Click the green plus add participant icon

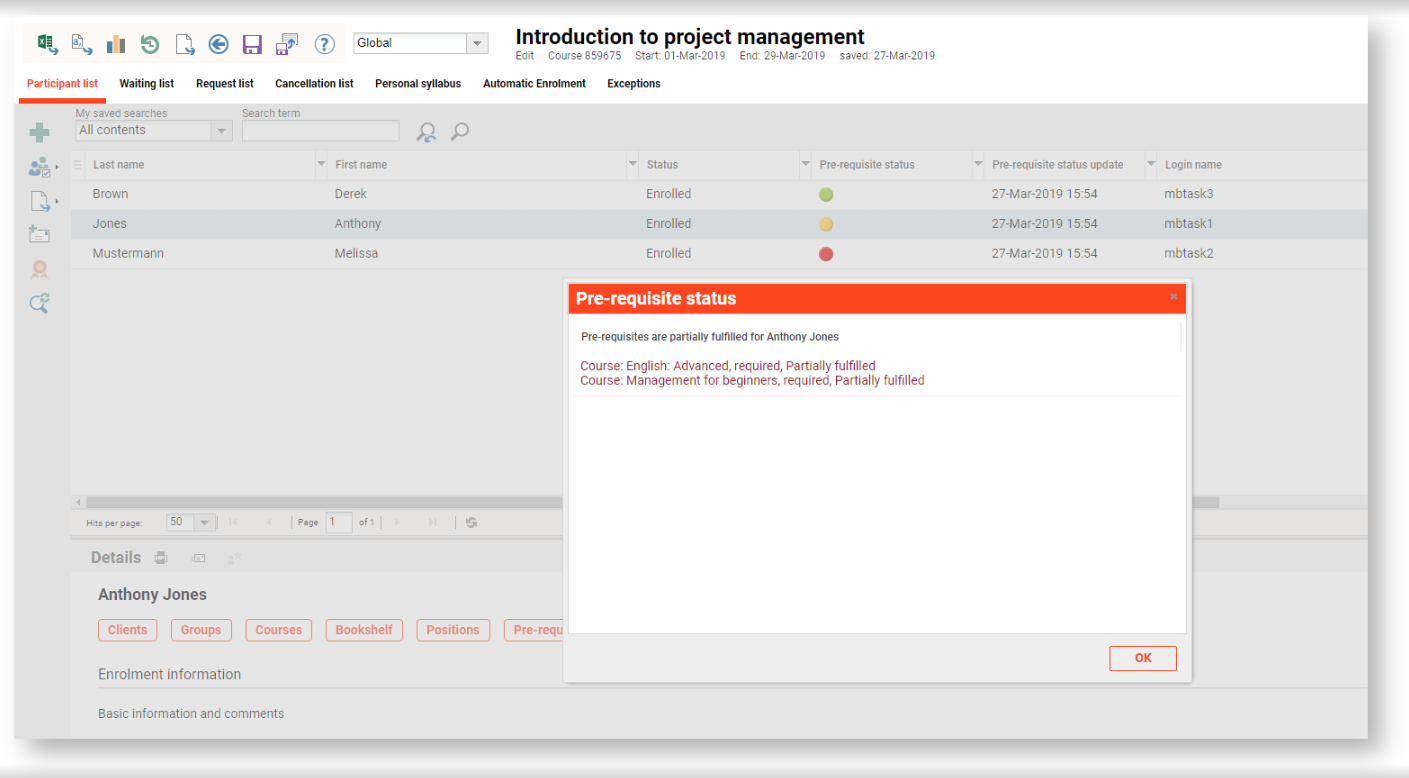click(x=40, y=133)
